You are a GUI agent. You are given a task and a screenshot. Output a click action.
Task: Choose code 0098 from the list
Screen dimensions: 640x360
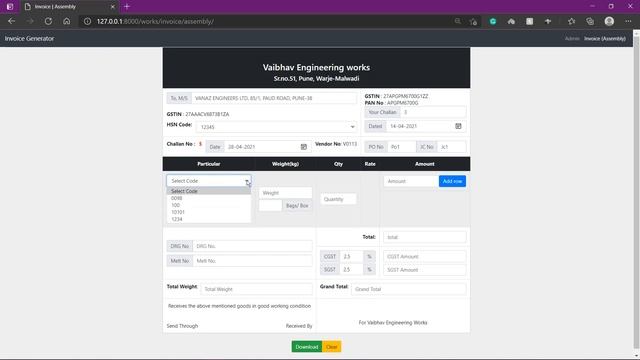point(209,198)
